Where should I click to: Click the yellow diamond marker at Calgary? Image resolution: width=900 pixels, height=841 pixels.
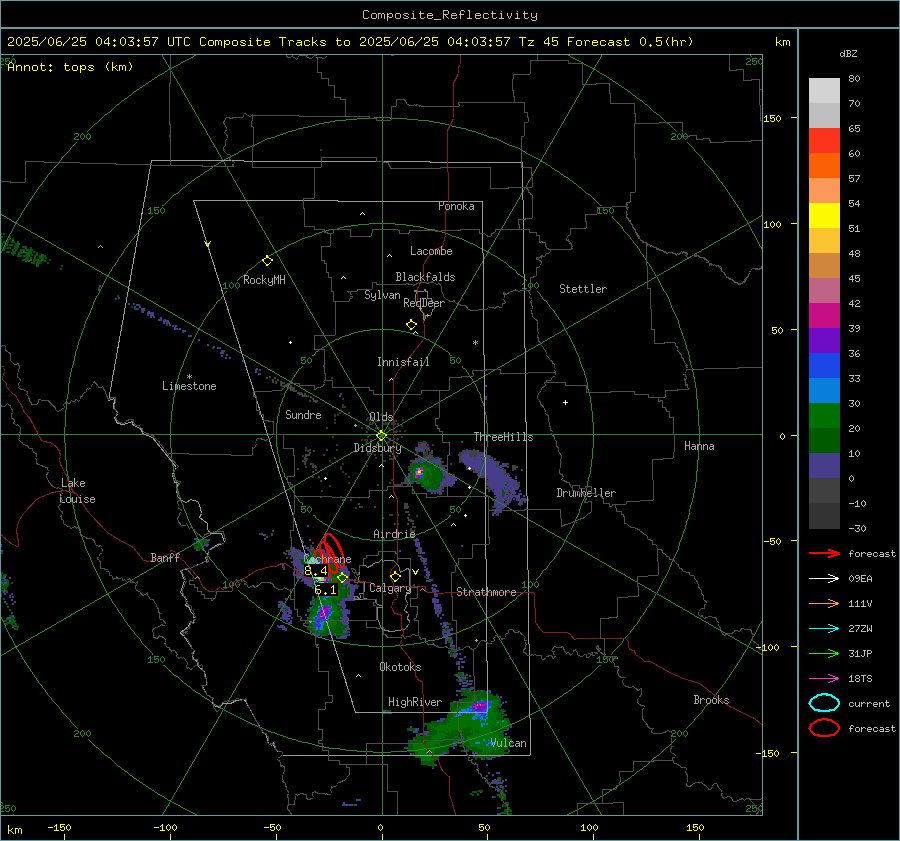pos(395,576)
